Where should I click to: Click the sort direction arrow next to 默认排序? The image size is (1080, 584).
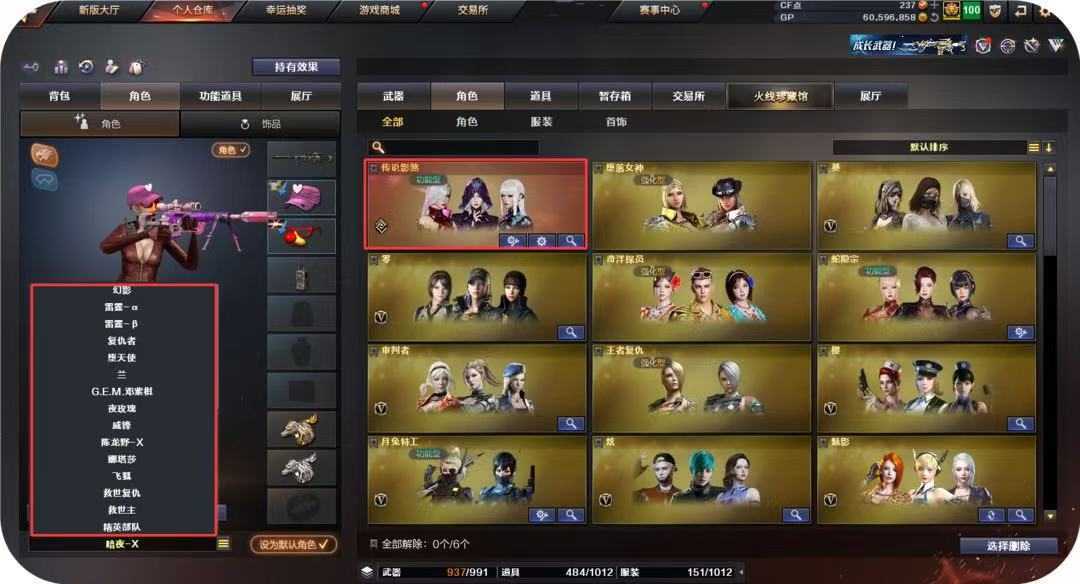pos(1049,147)
